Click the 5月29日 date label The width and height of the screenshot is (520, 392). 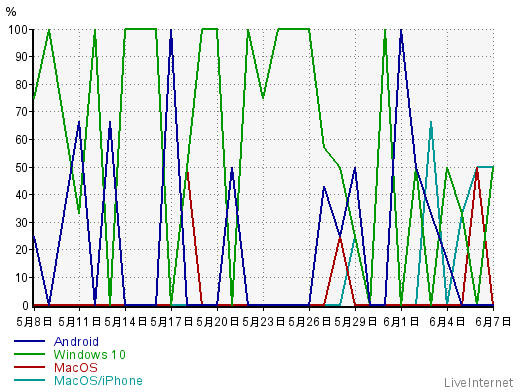[x=355, y=322]
